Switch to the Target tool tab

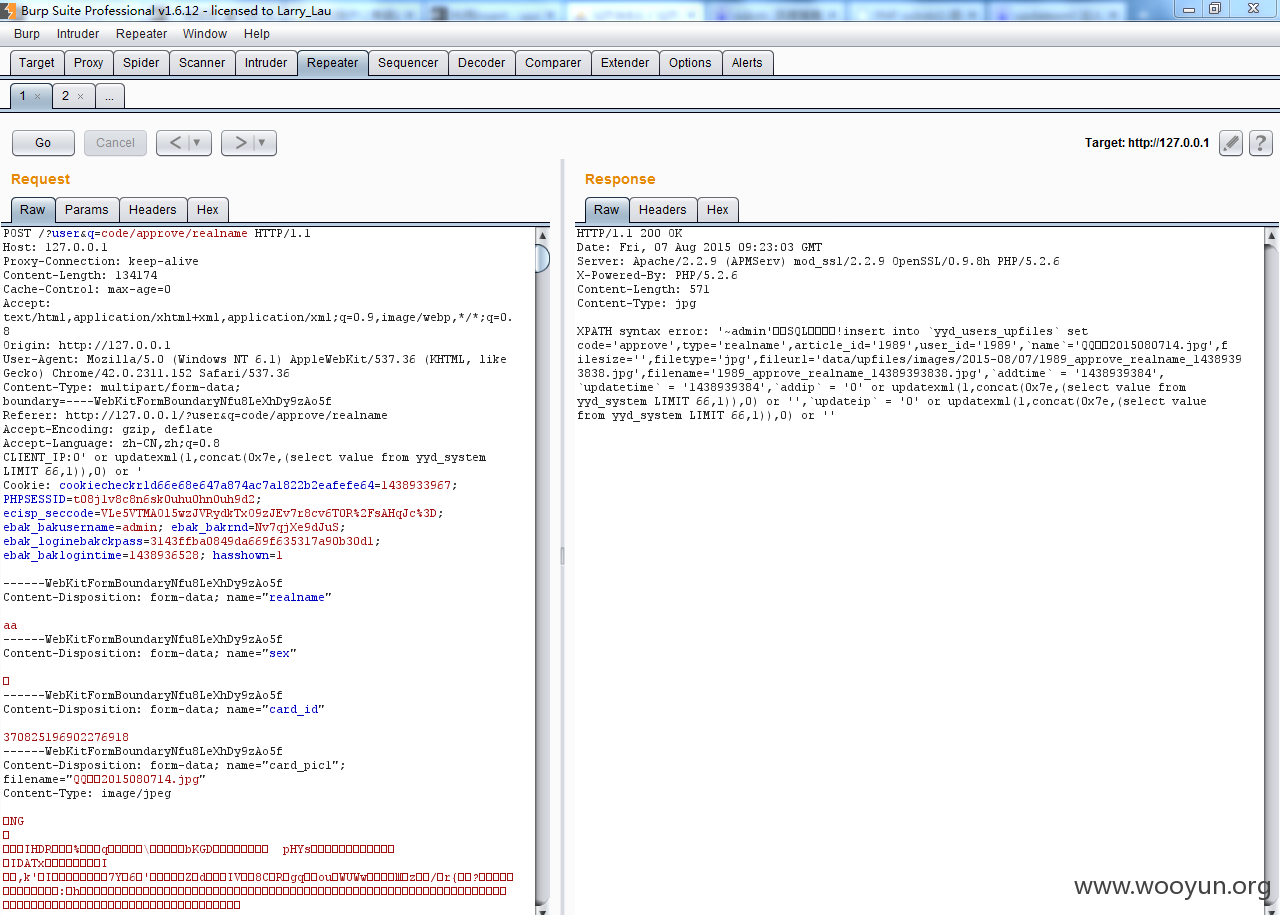(37, 63)
